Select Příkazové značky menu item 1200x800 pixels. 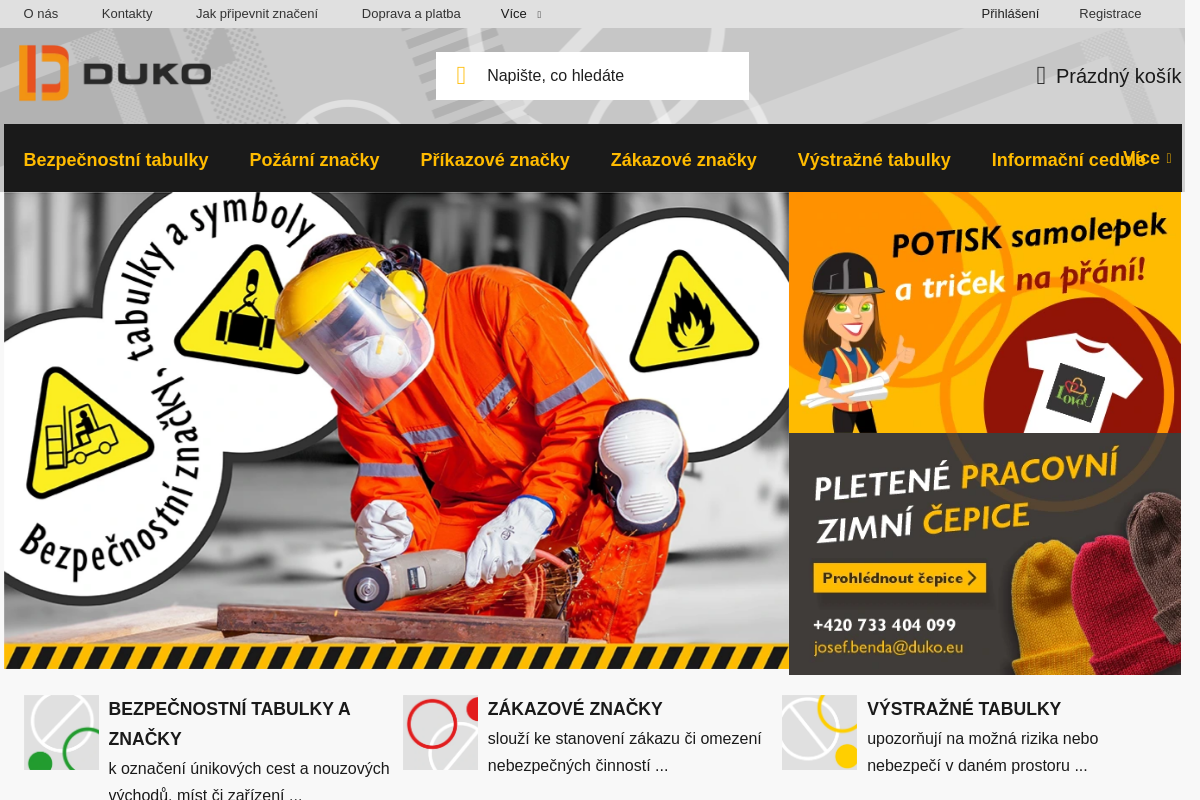[x=495, y=160]
